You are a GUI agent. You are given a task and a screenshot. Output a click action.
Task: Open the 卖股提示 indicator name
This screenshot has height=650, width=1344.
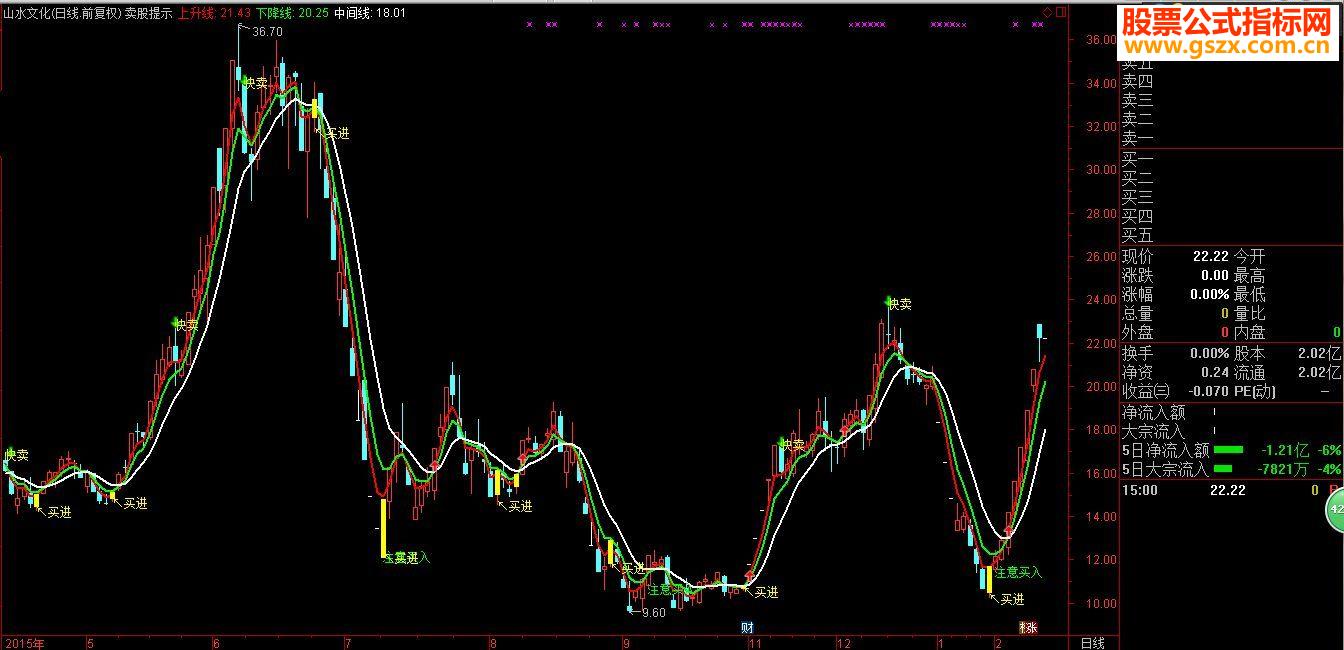click(148, 14)
